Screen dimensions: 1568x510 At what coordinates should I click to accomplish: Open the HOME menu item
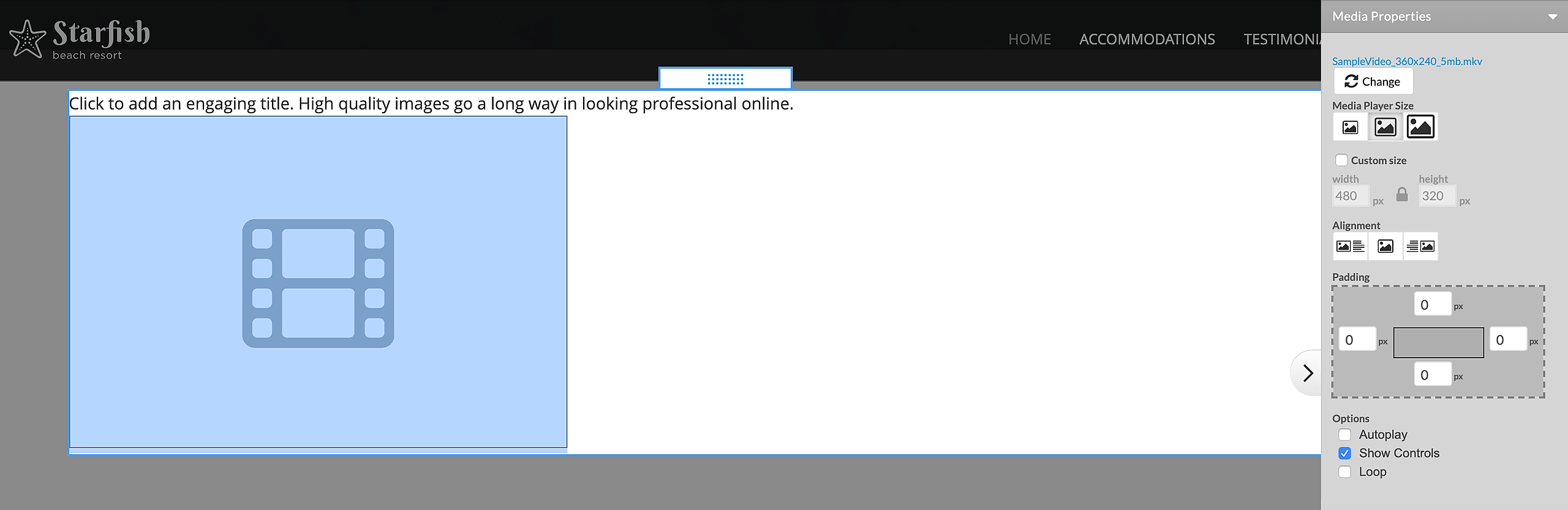(x=1030, y=39)
